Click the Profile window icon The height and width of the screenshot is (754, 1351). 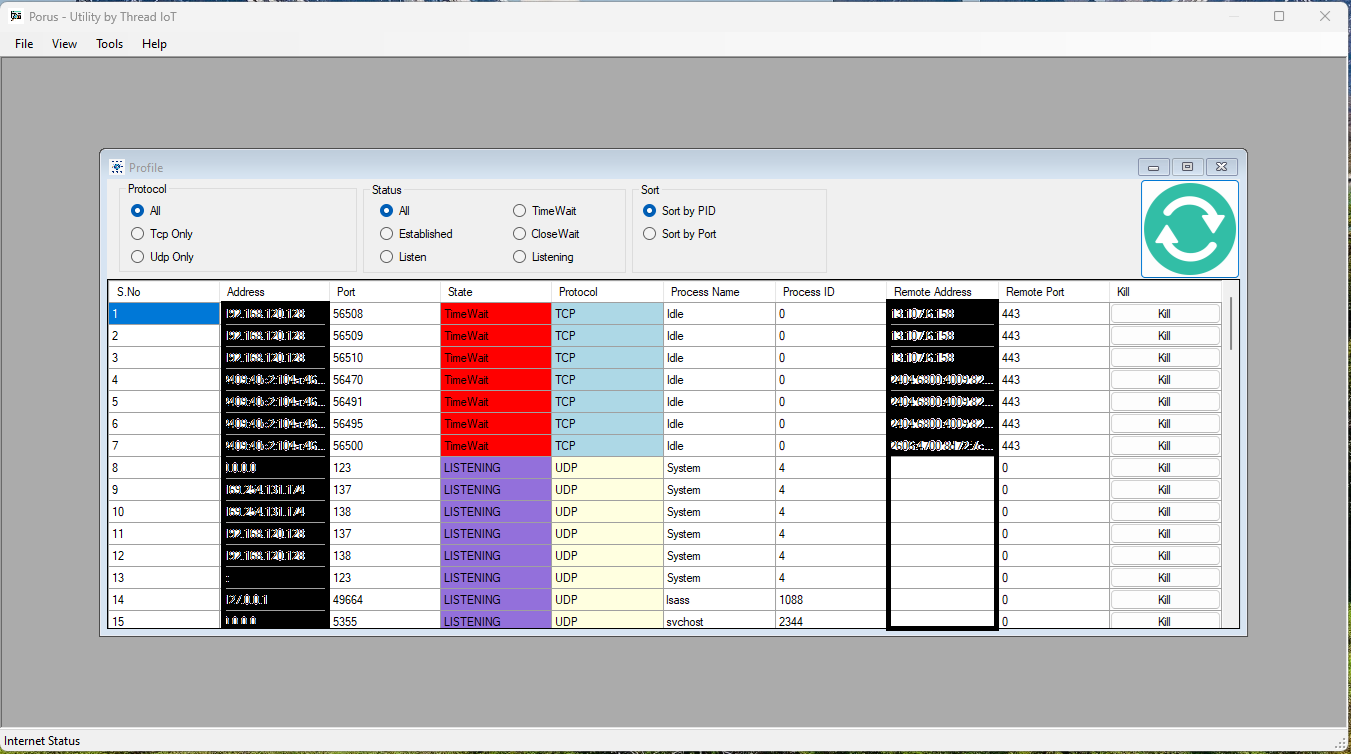[116, 167]
